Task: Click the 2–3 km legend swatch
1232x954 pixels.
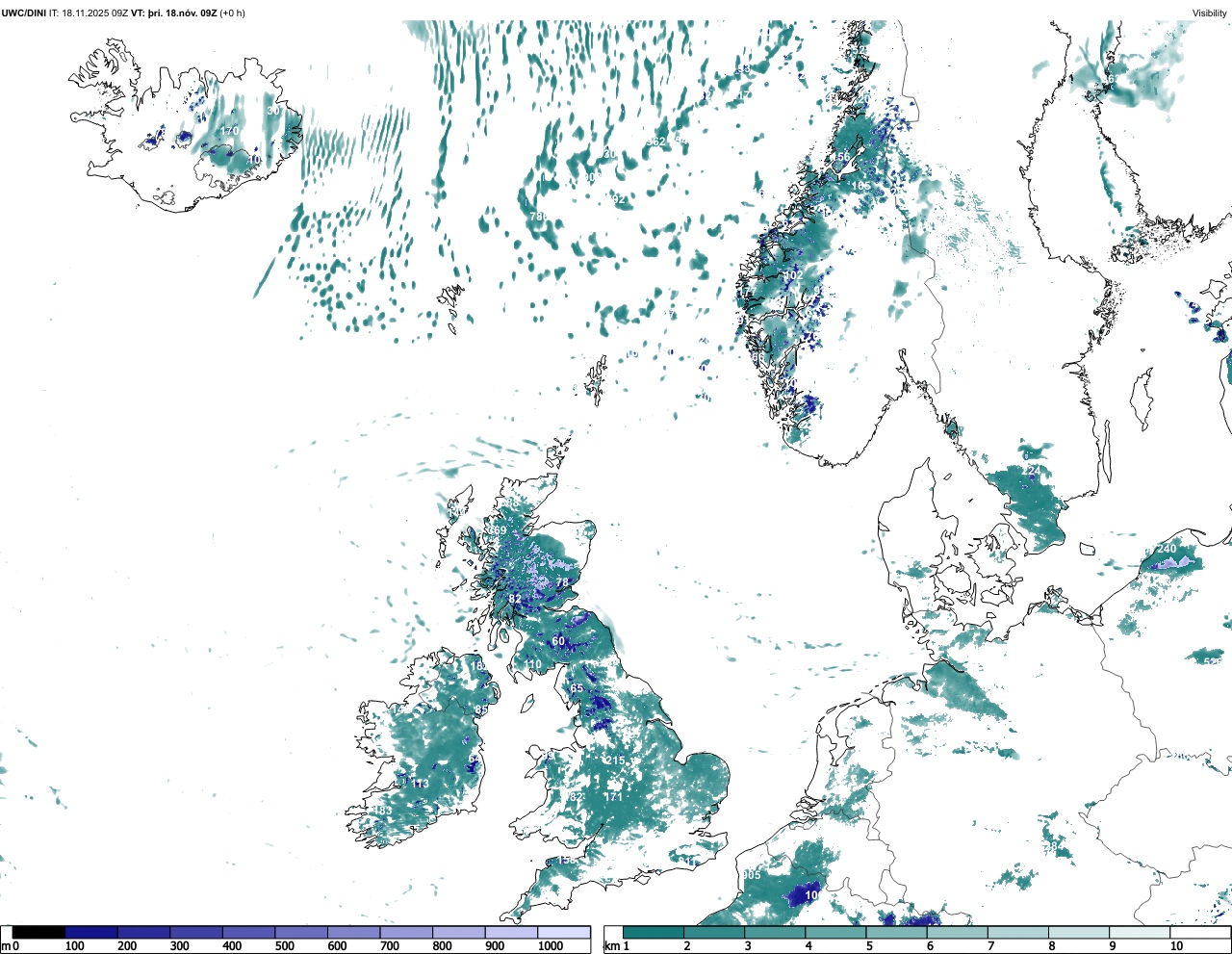Action: (714, 932)
